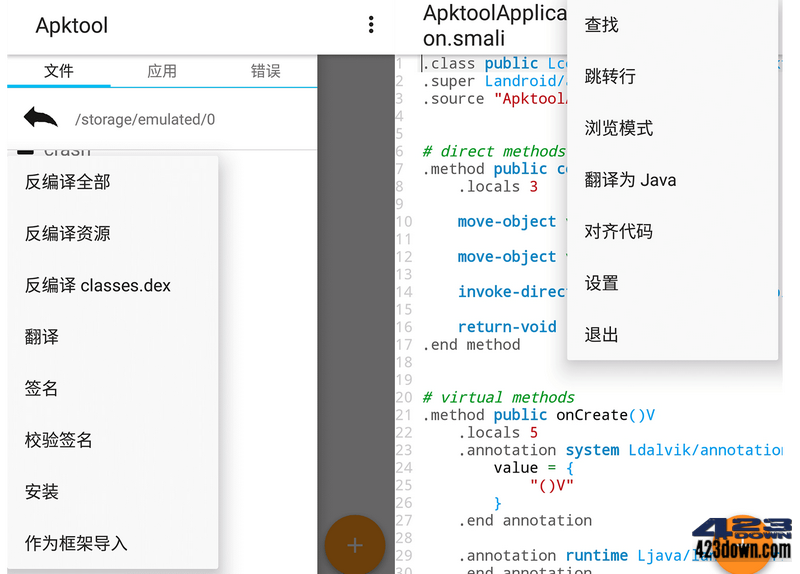Tap the orange plus floating button

coord(354,545)
